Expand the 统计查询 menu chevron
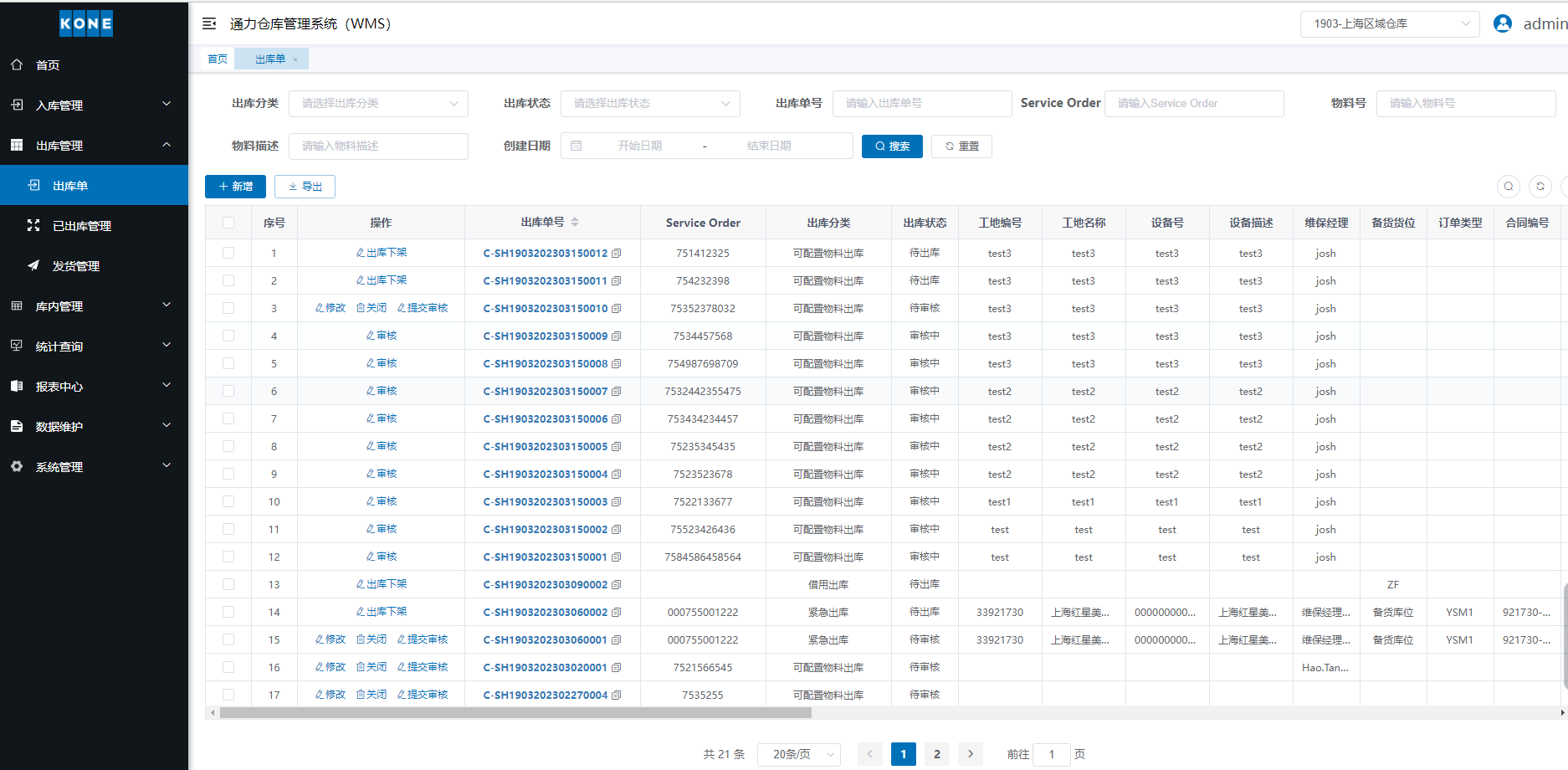Viewport: 1568px width, 770px height. 167,345
